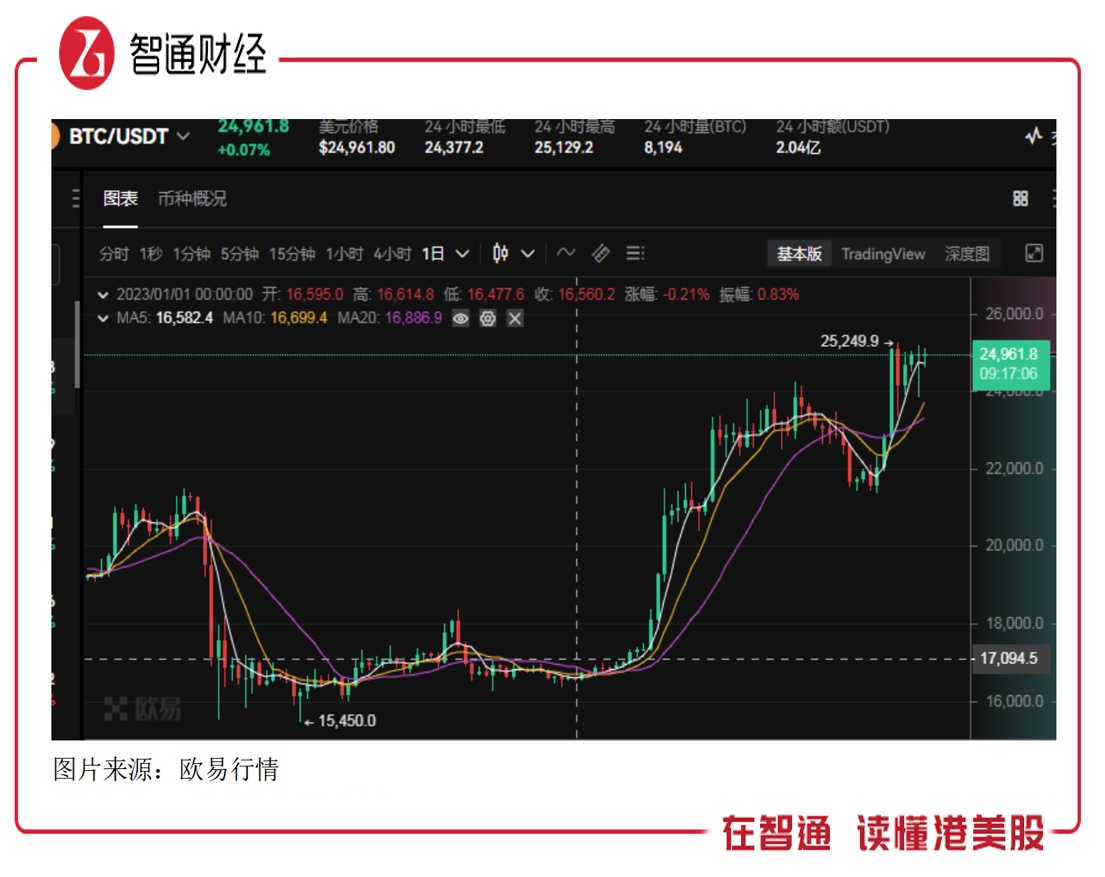This screenshot has width=1105, height=877.
Task: Click the 18,000.0 price axis label
Action: click(1014, 623)
